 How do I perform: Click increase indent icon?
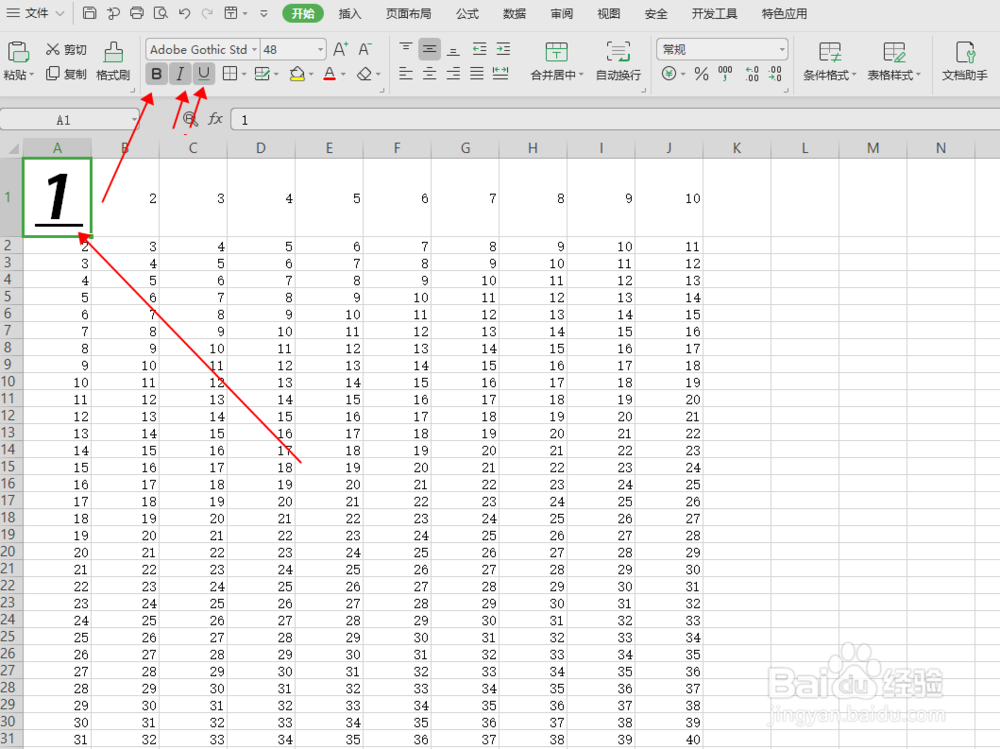coord(503,48)
